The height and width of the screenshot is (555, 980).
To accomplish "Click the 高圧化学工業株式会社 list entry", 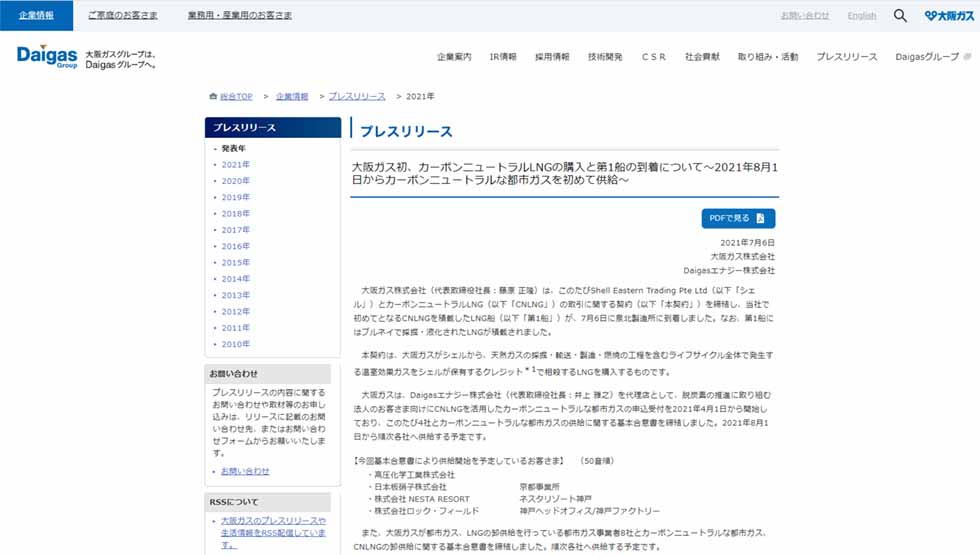I will point(414,475).
